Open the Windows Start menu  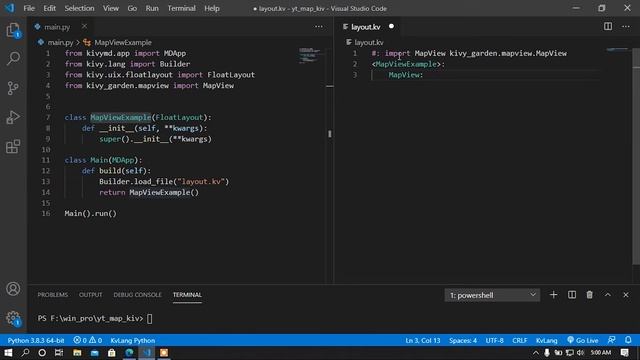coord(8,353)
